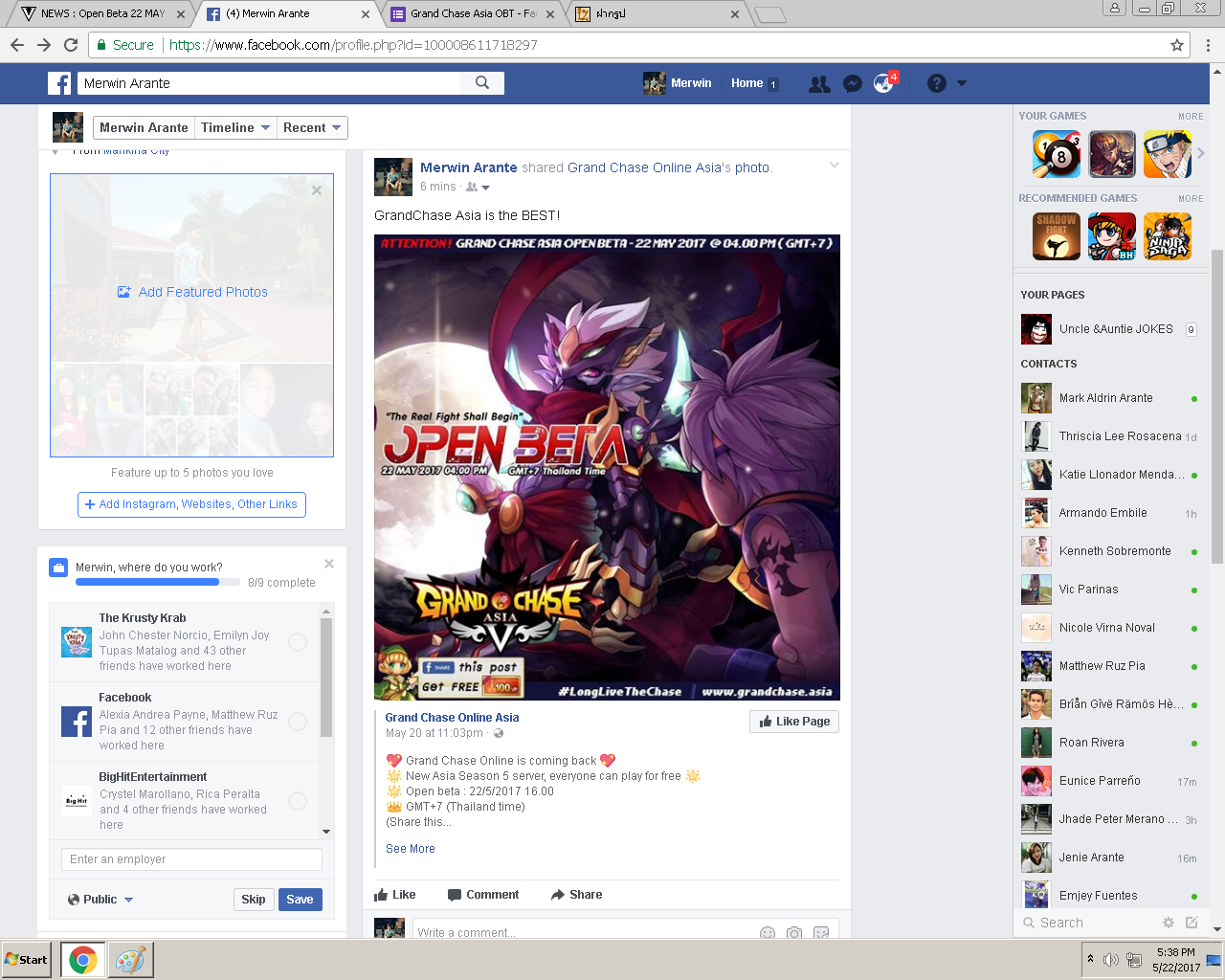Switch to the NEWS Open Beta tab
Image resolution: width=1225 pixels, height=980 pixels.
click(100, 13)
